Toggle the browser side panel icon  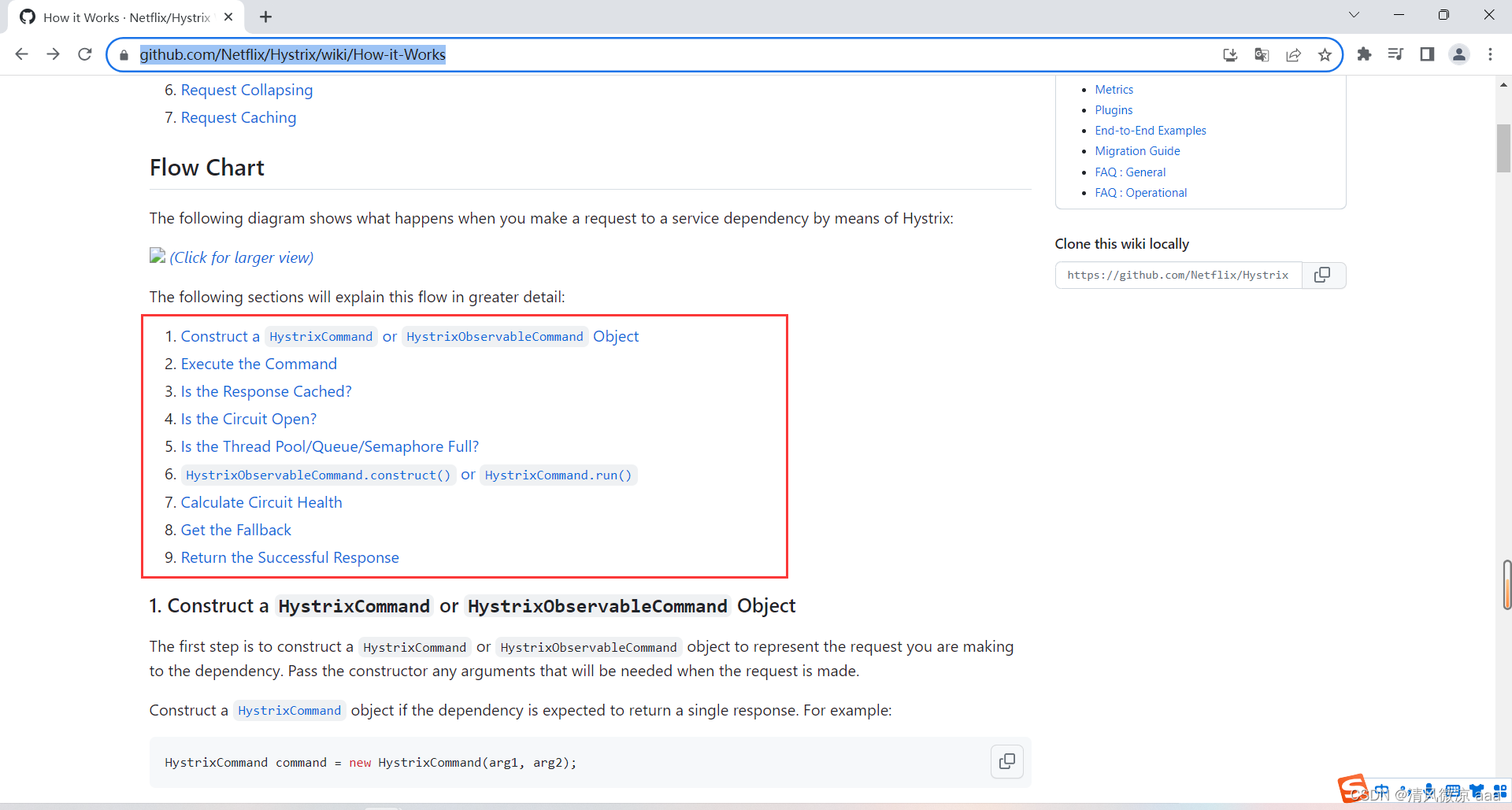pyautogui.click(x=1427, y=54)
